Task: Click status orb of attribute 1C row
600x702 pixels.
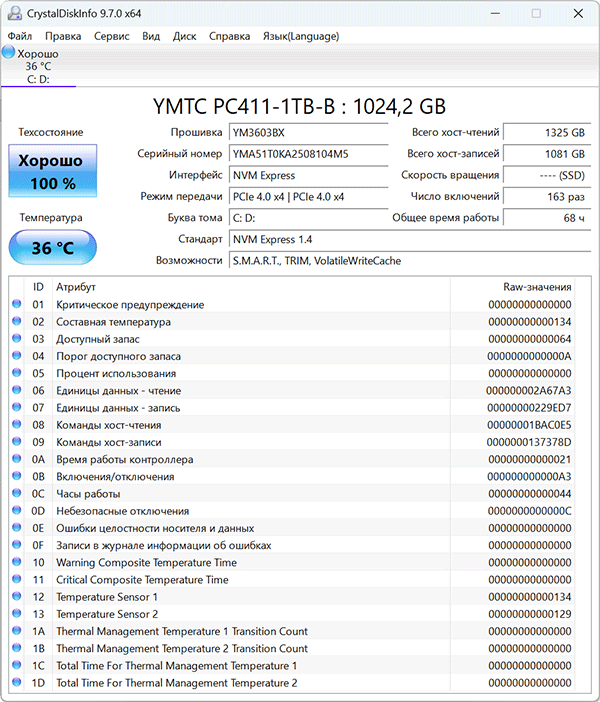Action: tap(17, 665)
